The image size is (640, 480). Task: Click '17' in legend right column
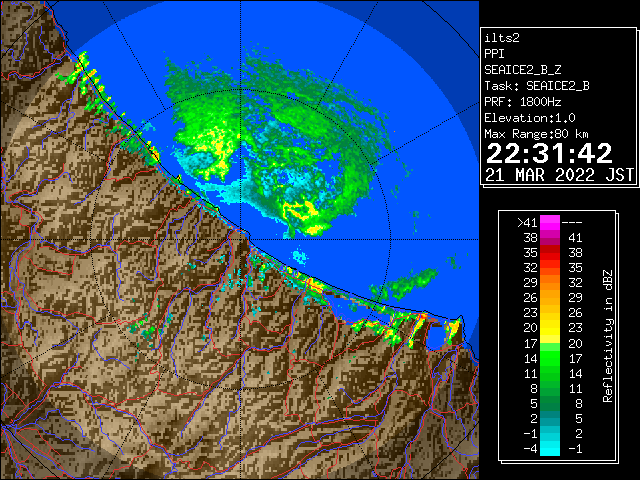pos(575,358)
